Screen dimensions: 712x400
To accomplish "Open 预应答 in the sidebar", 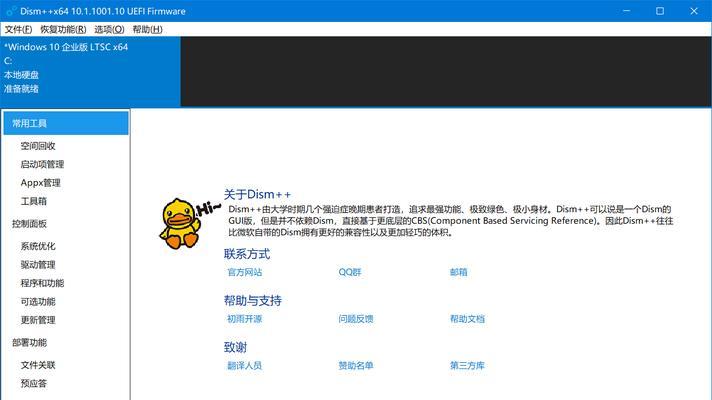I will tap(34, 384).
